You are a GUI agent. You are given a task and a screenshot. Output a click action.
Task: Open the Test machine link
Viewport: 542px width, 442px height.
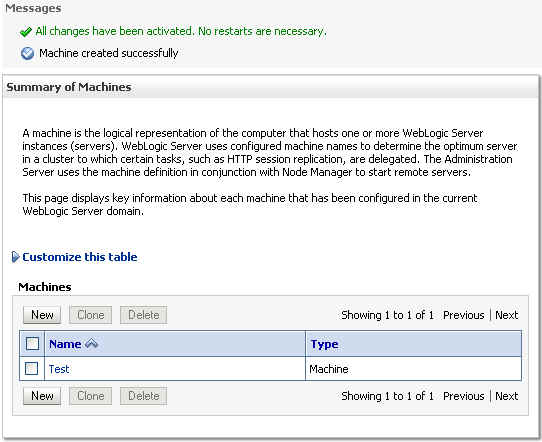59,369
